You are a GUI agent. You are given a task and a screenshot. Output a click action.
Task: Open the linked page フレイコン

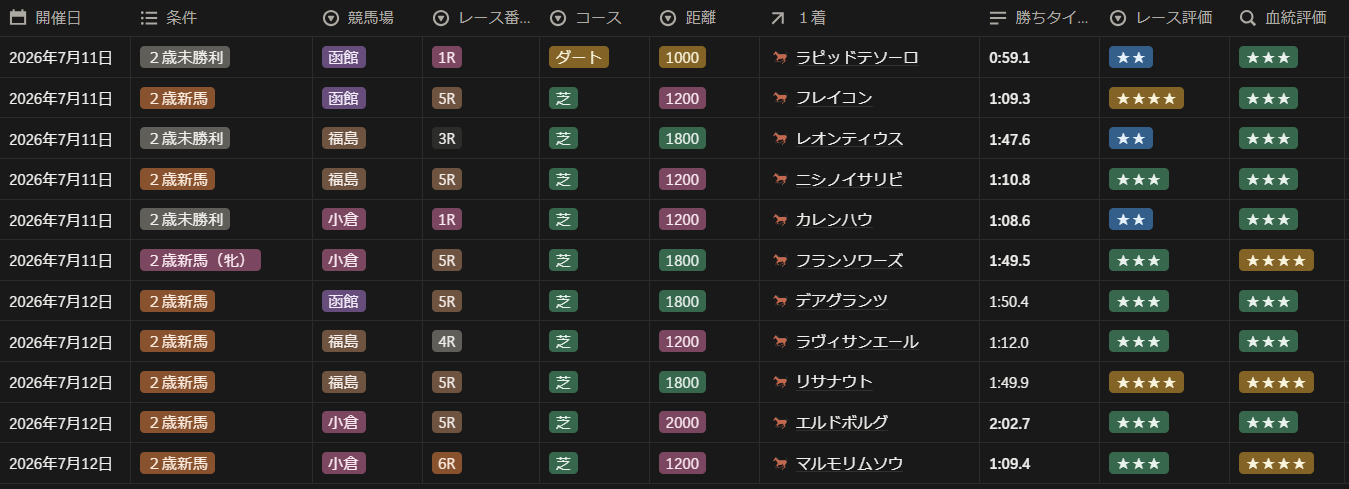tap(834, 98)
